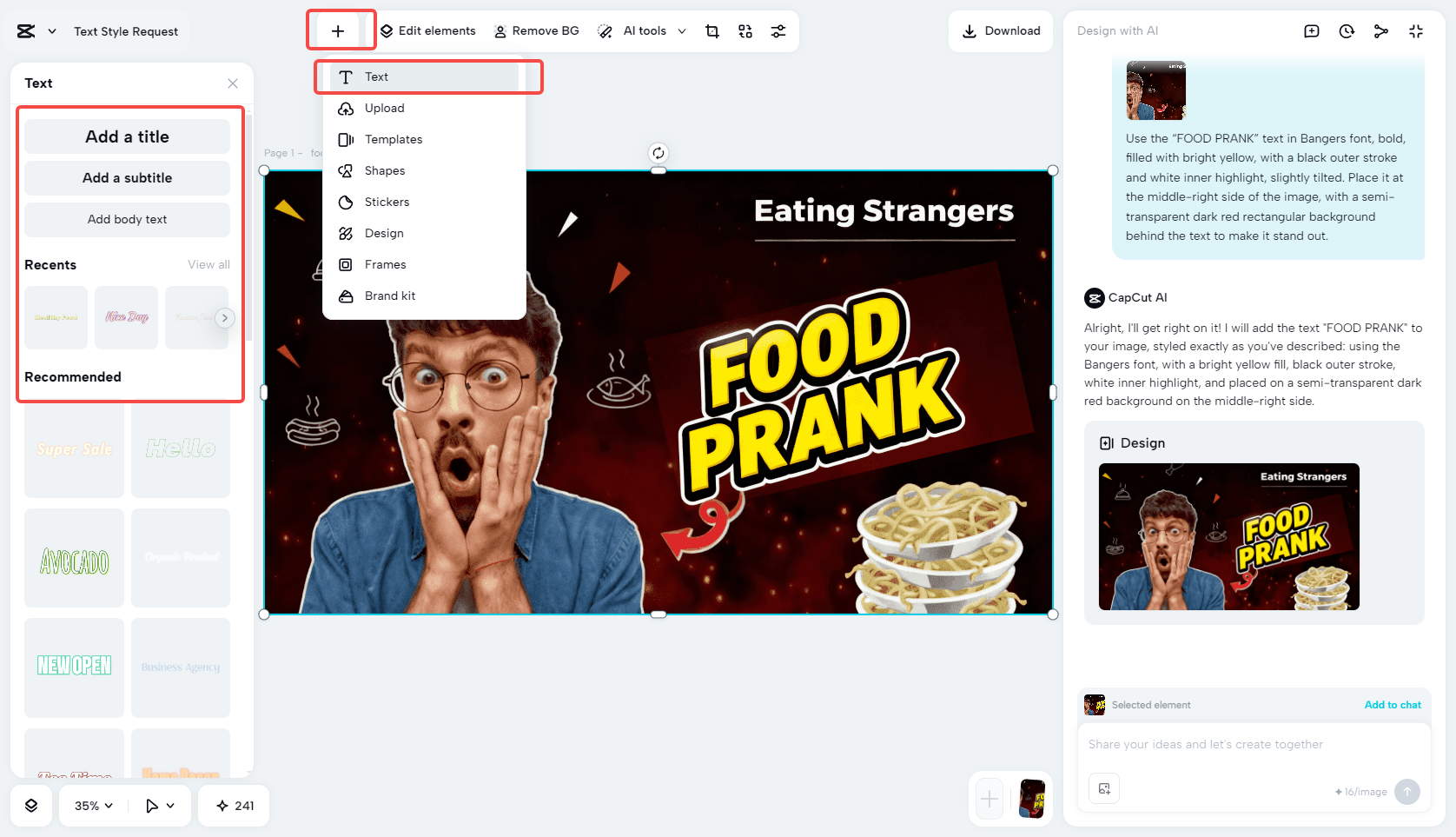Click the share icon in the AI panel

pos(1381,30)
